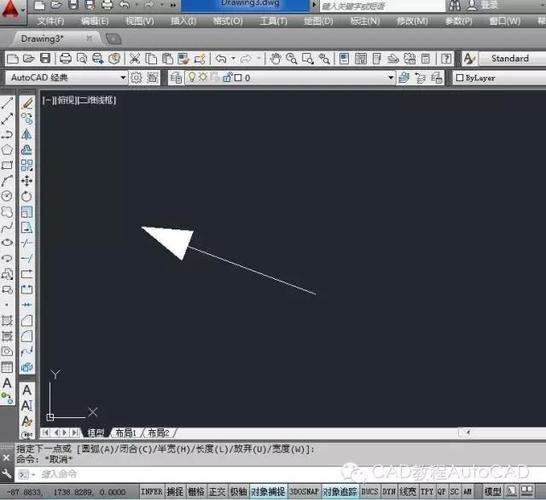Screen dimensions: 546x500
Task: Switch to the 布局1 layout tab
Action: click(126, 433)
